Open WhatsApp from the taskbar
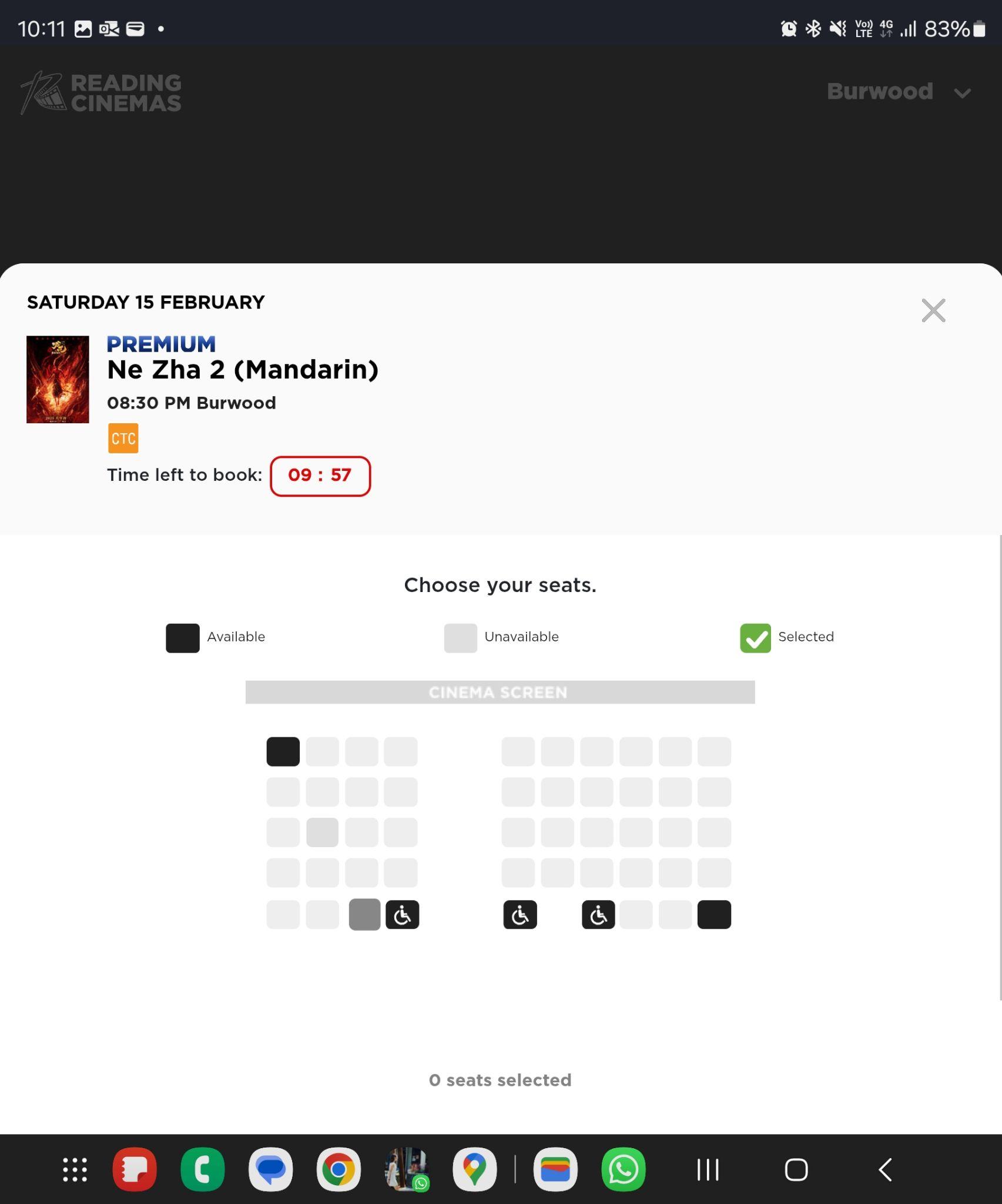Image resolution: width=1002 pixels, height=1204 pixels. coord(624,1169)
